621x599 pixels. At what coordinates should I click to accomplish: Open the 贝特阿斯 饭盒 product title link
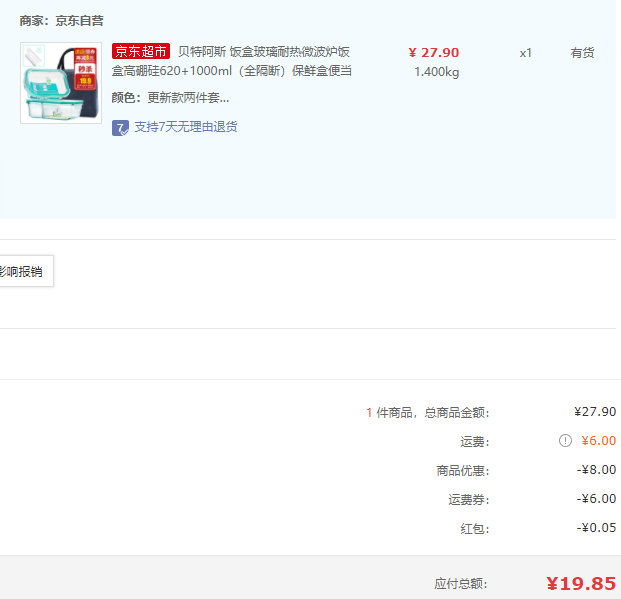click(x=232, y=61)
